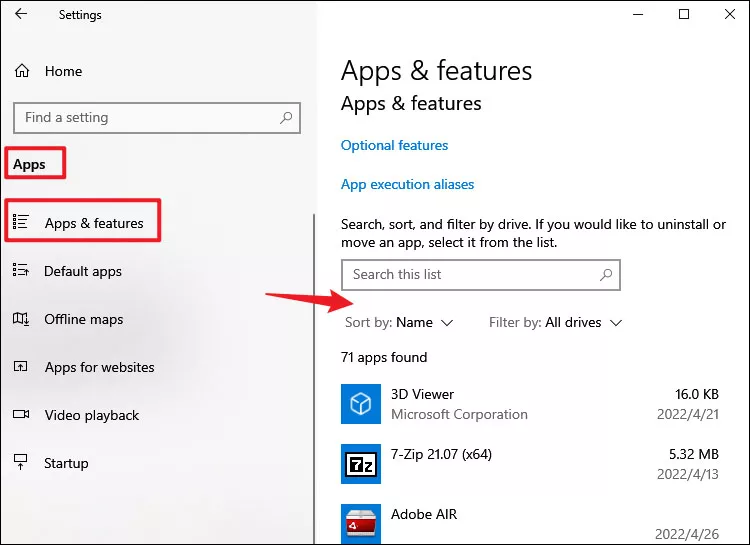This screenshot has width=750, height=545.
Task: Close the Settings window
Action: [730, 14]
